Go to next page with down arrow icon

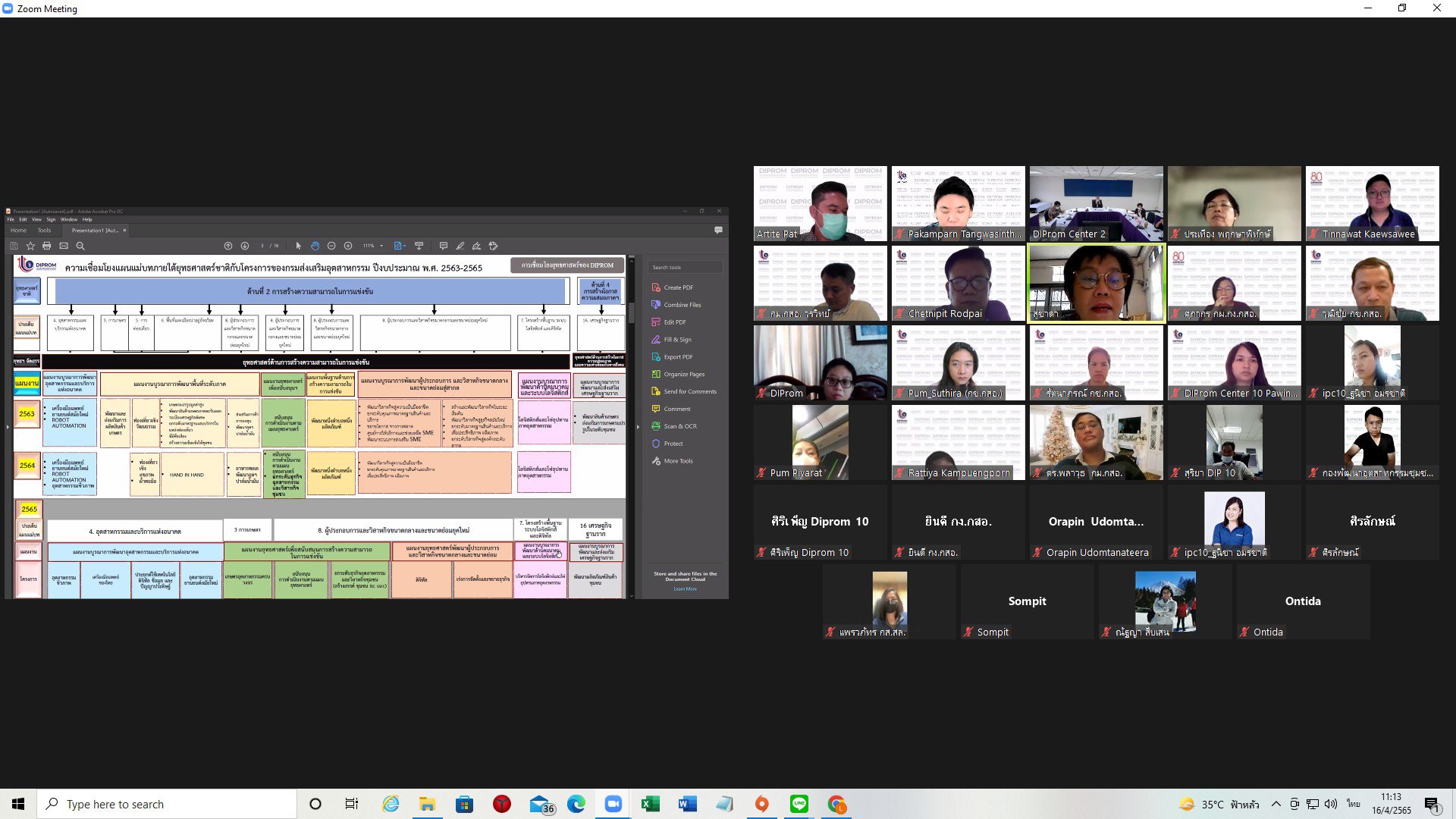245,246
